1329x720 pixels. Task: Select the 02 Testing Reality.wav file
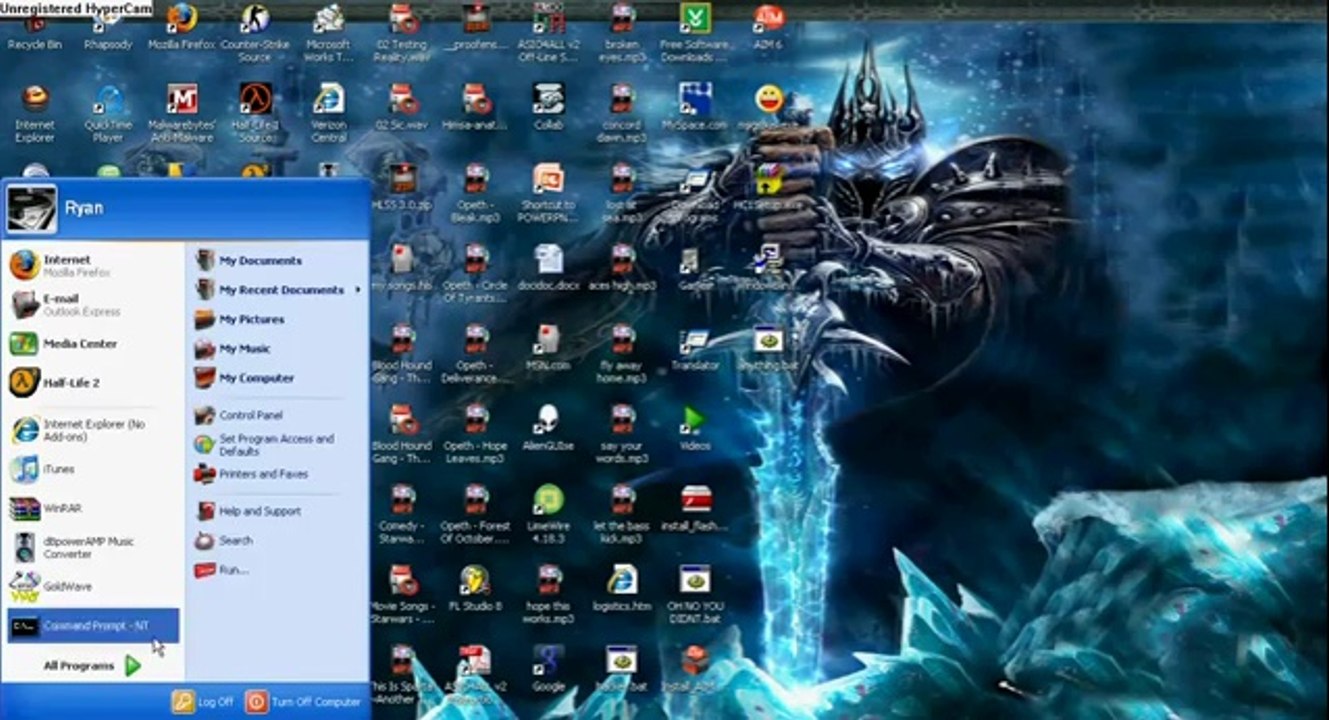point(402,34)
